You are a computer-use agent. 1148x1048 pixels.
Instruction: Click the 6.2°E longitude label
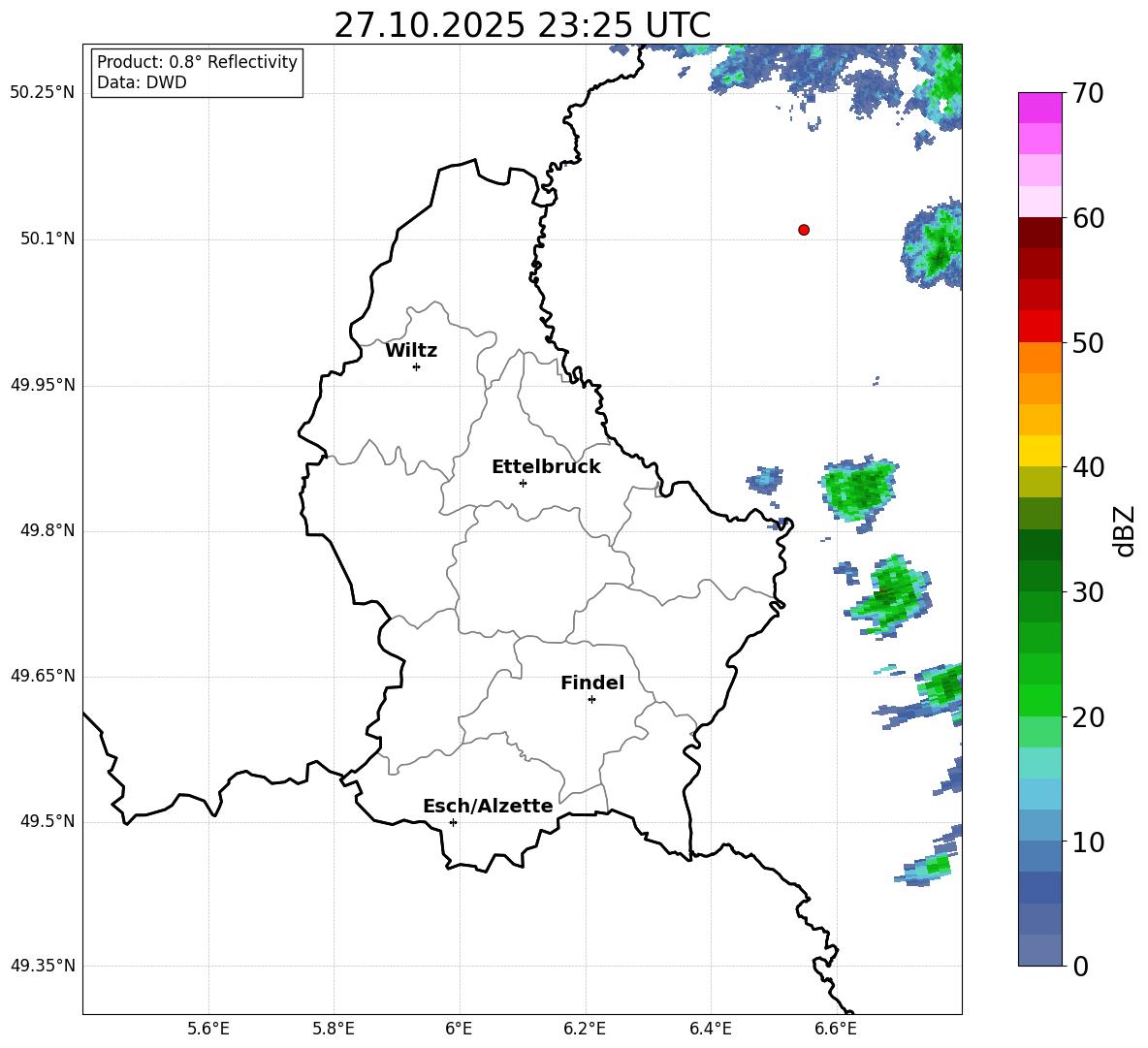click(x=585, y=1029)
